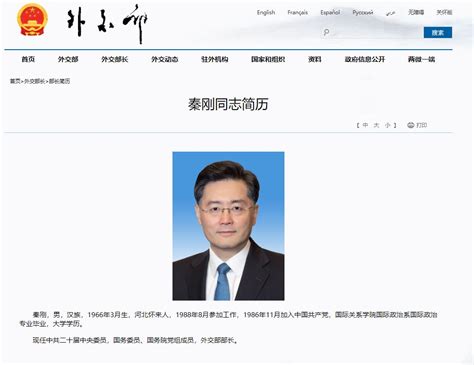The width and height of the screenshot is (474, 365).
Task: Open the 国家和组织 navigation menu item
Action: (268, 59)
